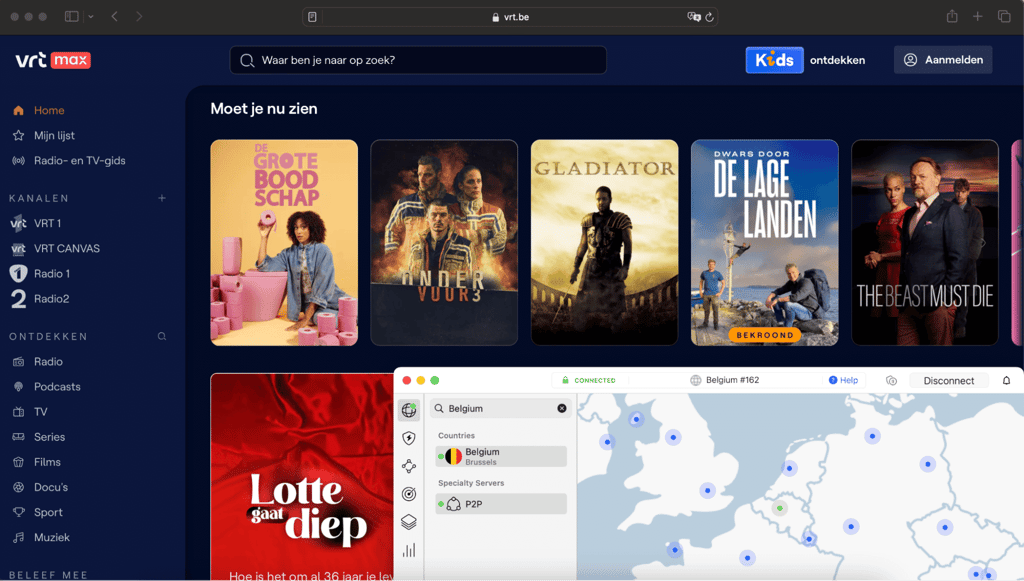Click the Kids ontdekken button
The image size is (1024, 581).
click(806, 60)
